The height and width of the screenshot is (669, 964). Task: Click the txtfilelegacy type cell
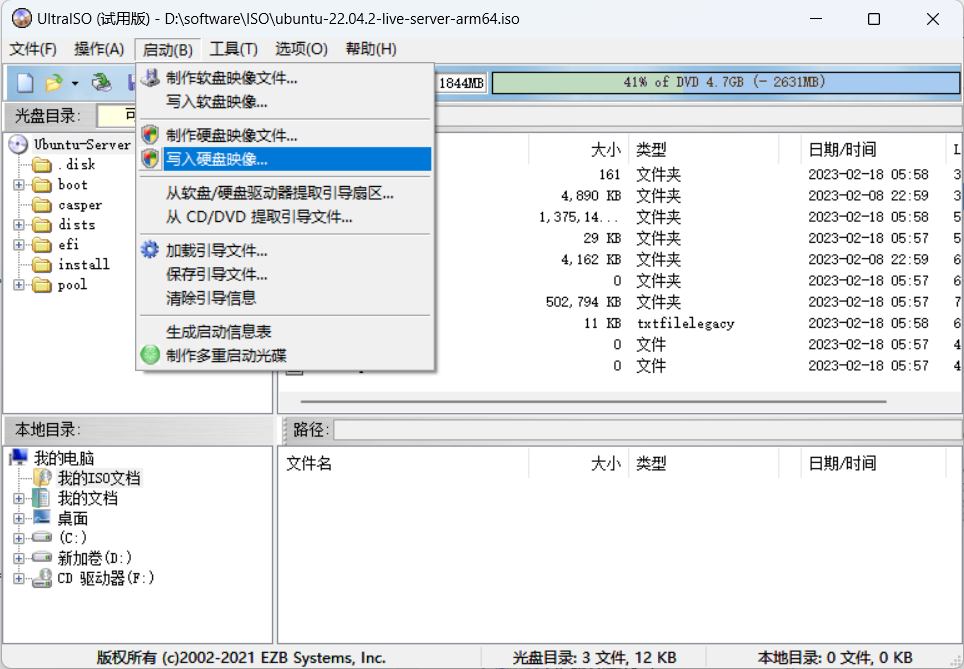(x=685, y=323)
